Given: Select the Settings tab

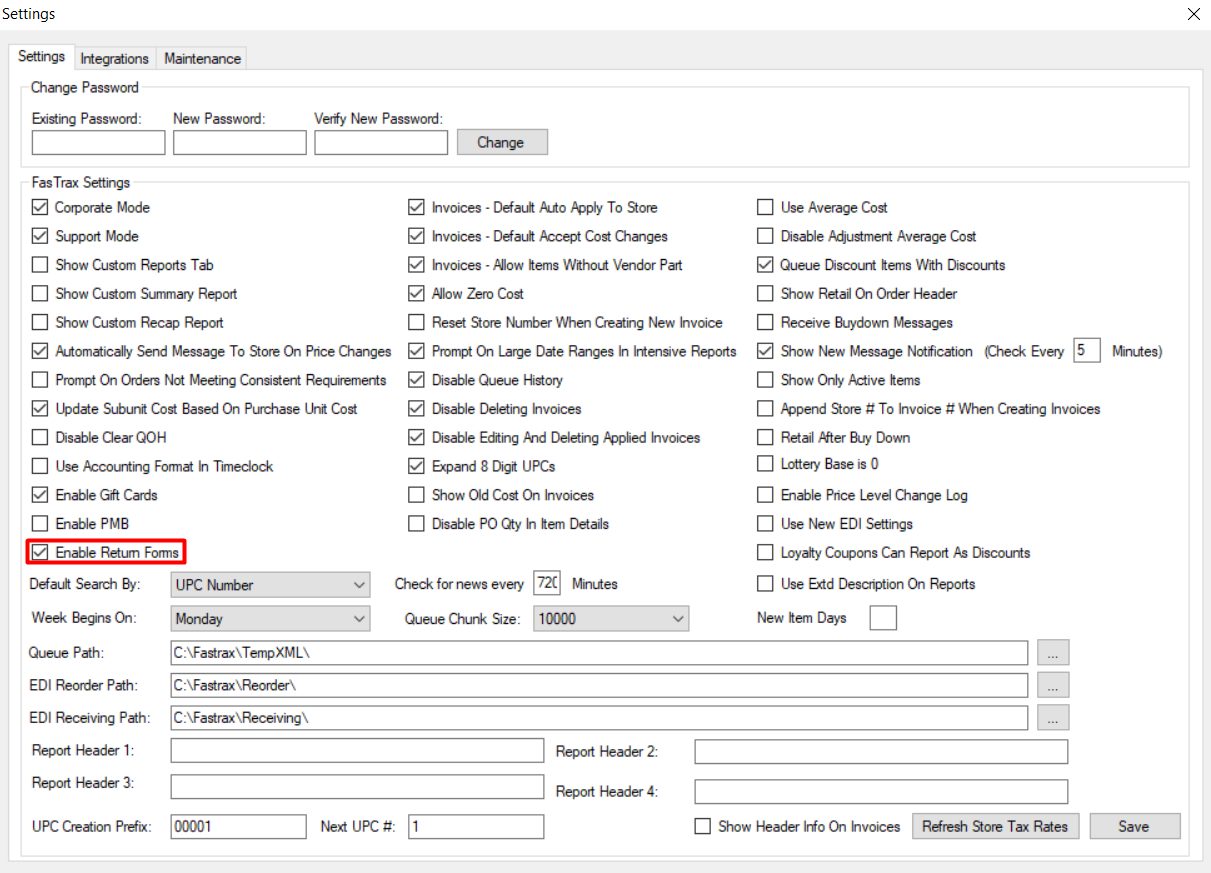Looking at the screenshot, I should tap(42, 57).
